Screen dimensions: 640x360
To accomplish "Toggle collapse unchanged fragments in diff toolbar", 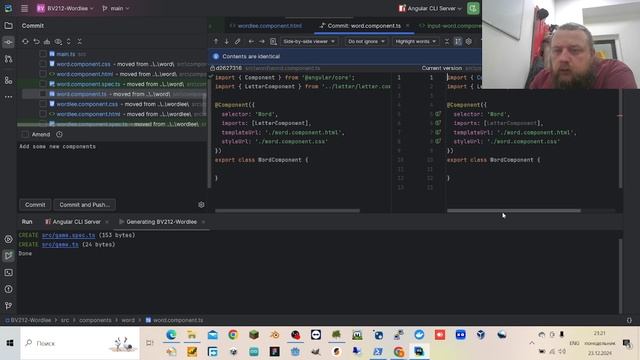I will point(447,41).
